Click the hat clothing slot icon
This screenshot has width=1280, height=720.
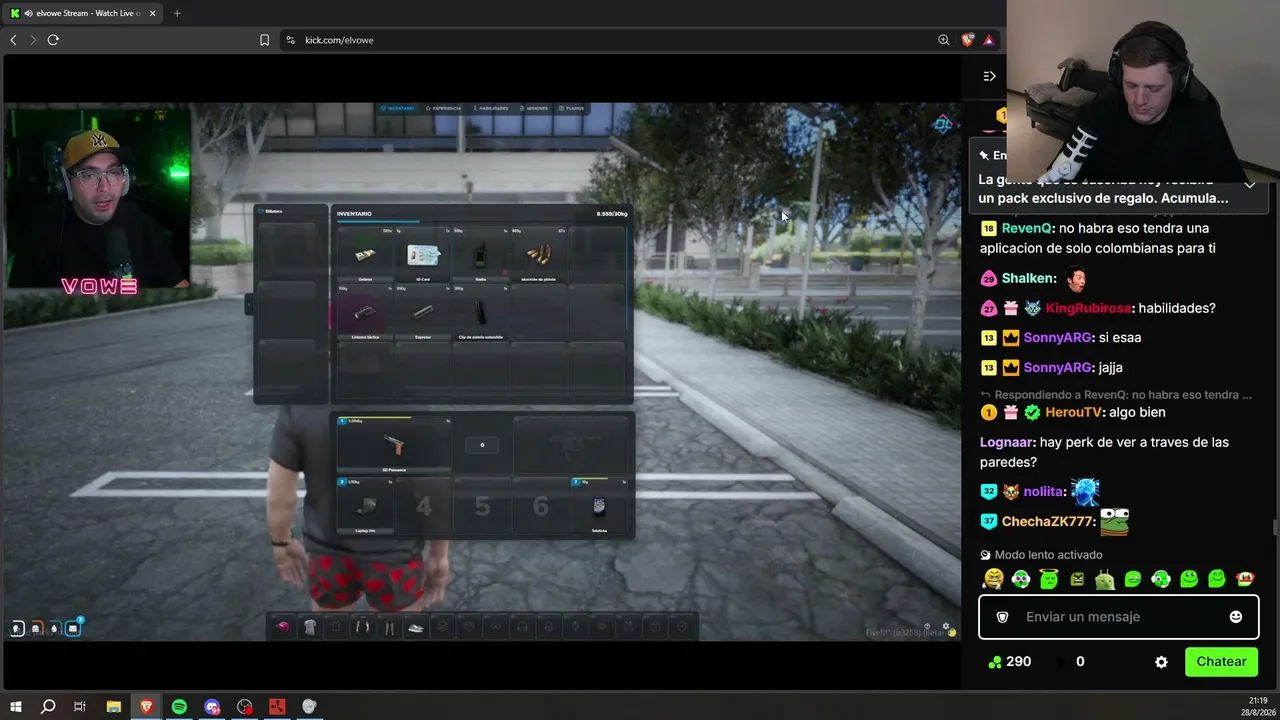click(283, 627)
